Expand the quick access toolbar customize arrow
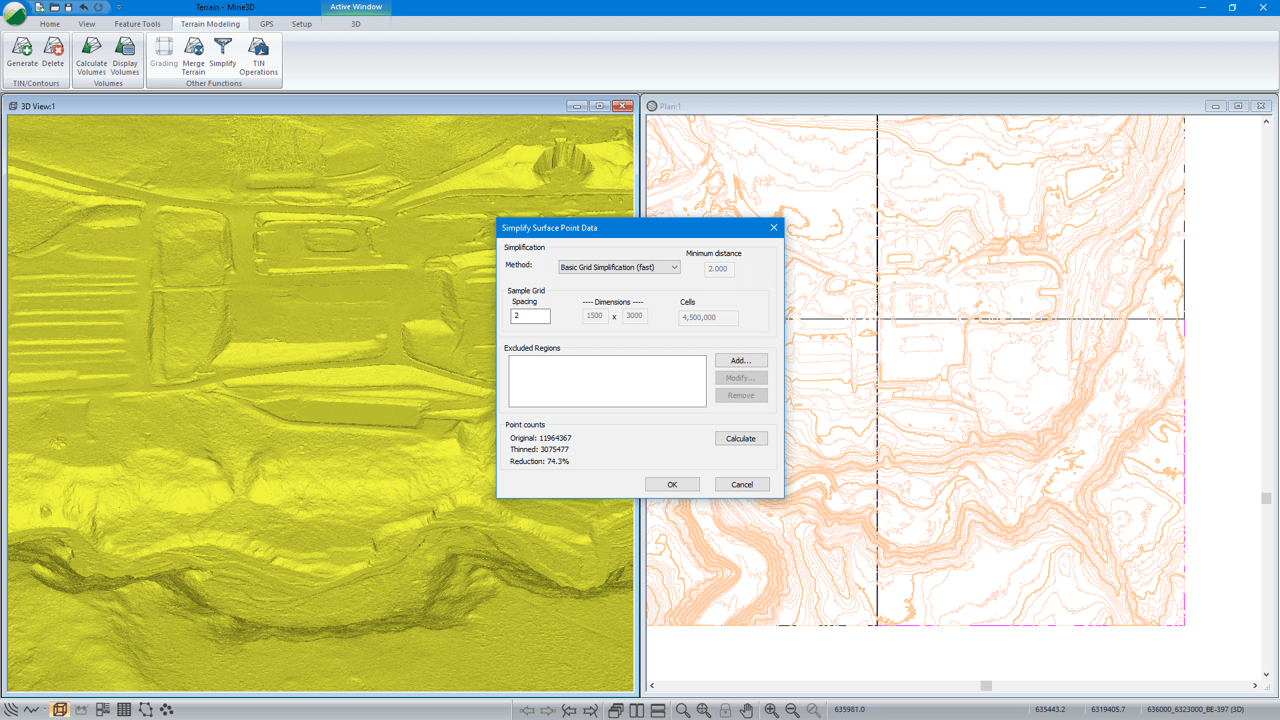 pyautogui.click(x=118, y=7)
